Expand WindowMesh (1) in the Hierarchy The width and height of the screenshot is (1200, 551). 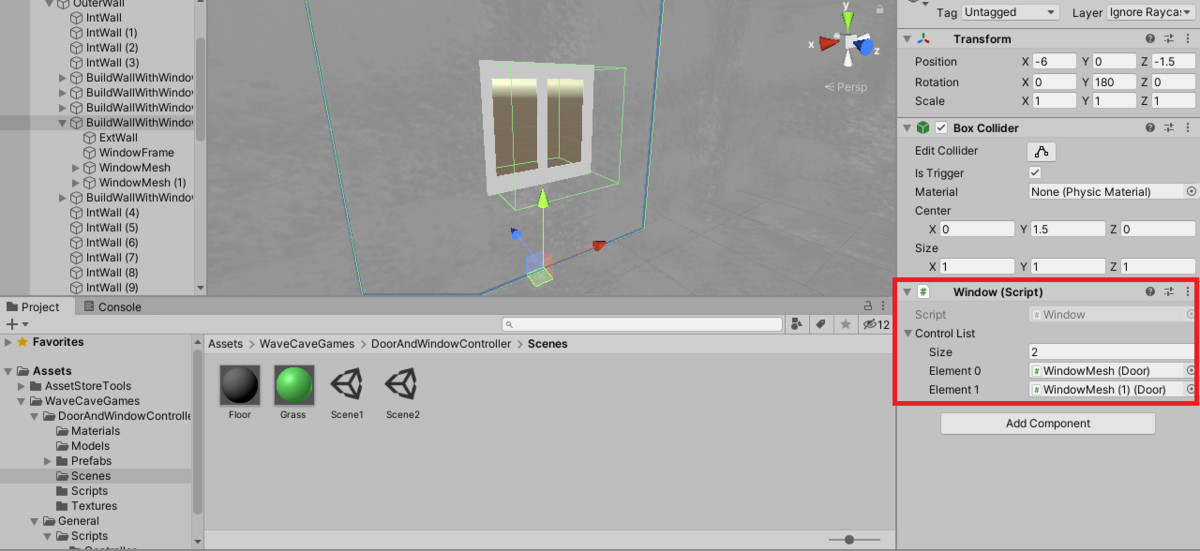coord(76,183)
